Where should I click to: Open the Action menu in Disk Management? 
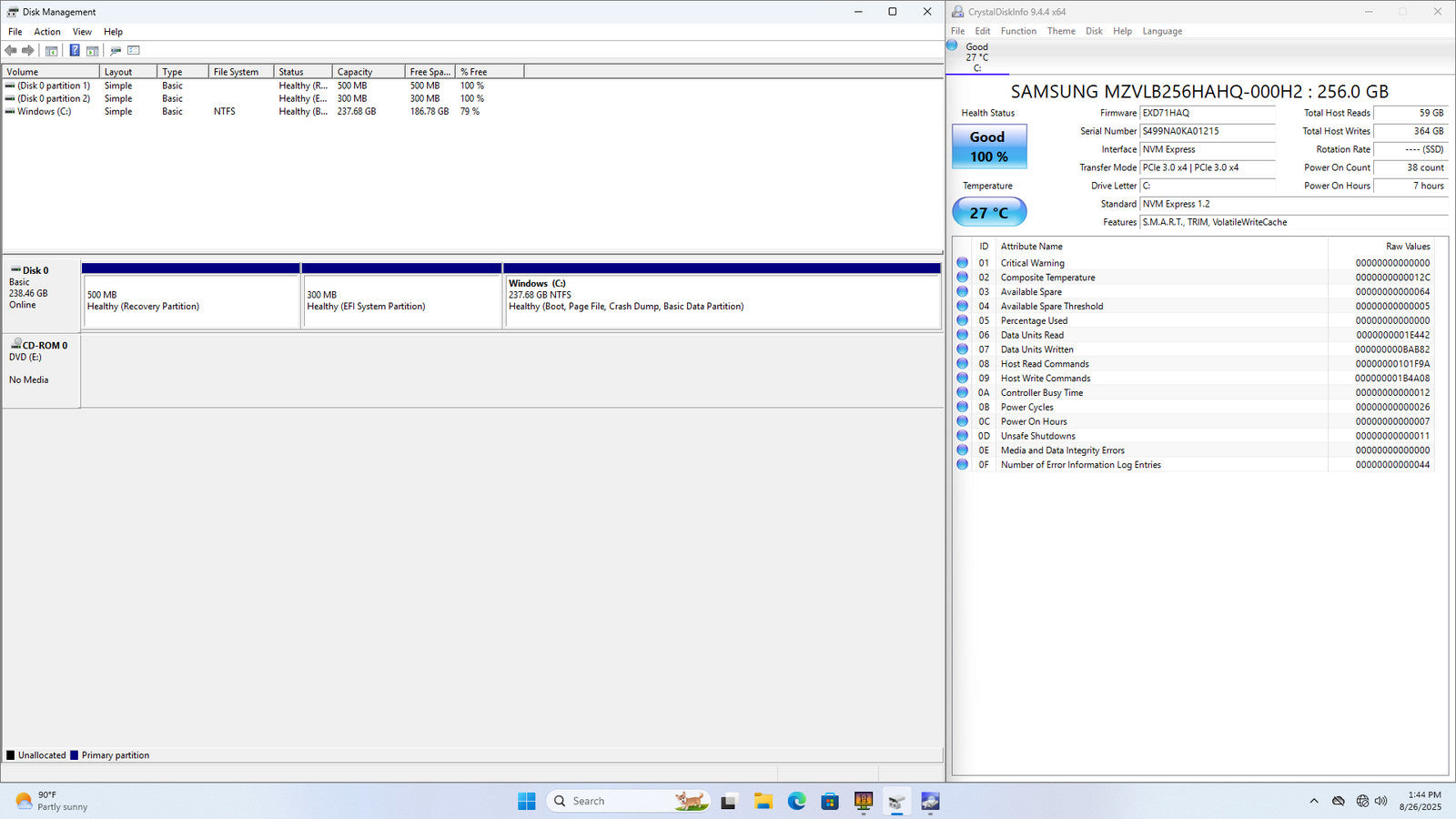(x=47, y=32)
